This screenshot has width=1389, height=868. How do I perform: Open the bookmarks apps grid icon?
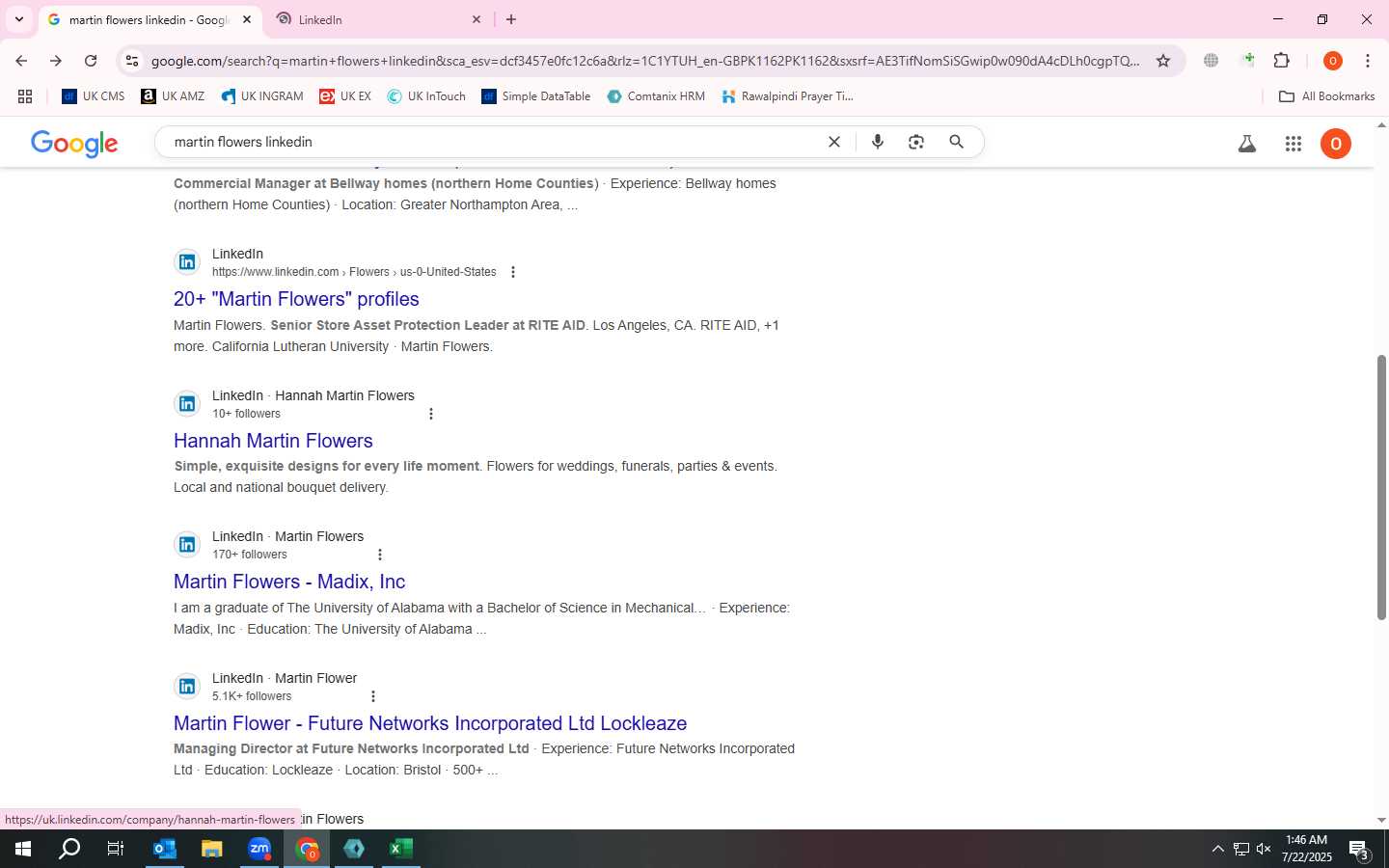25,96
